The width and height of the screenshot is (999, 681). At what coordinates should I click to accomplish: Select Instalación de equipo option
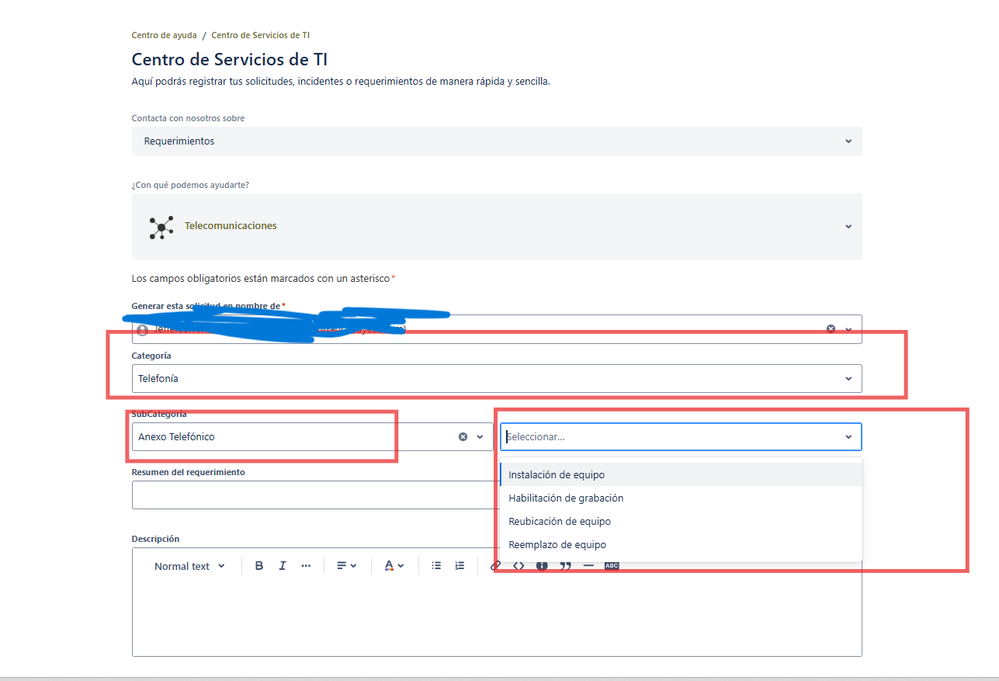tap(681, 475)
